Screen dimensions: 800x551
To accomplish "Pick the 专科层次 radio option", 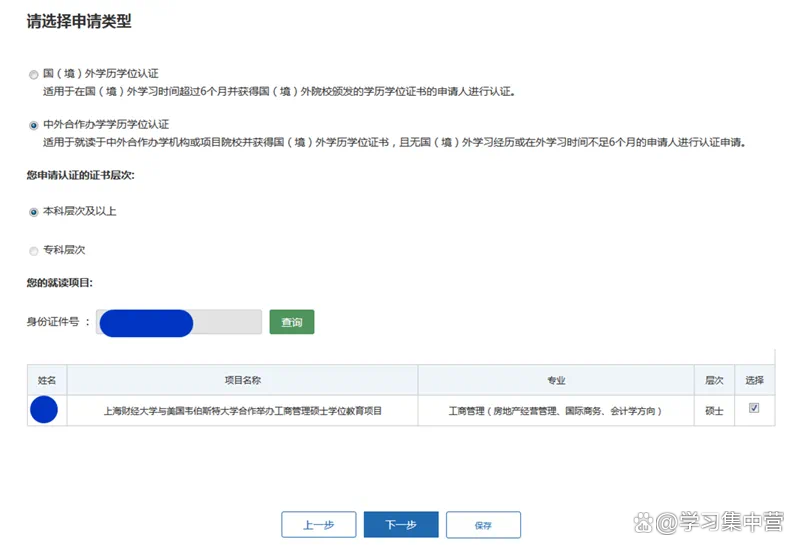I will pyautogui.click(x=34, y=250).
